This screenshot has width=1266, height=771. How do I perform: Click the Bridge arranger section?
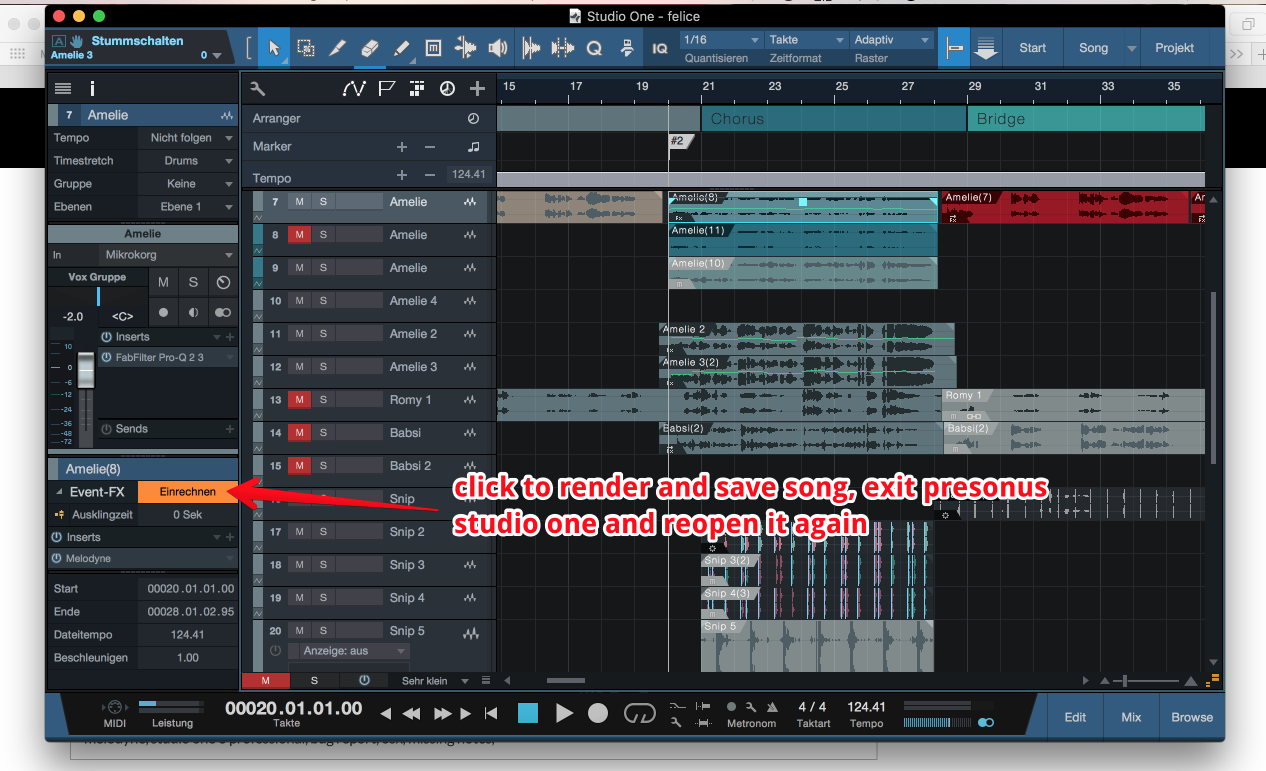point(1086,119)
